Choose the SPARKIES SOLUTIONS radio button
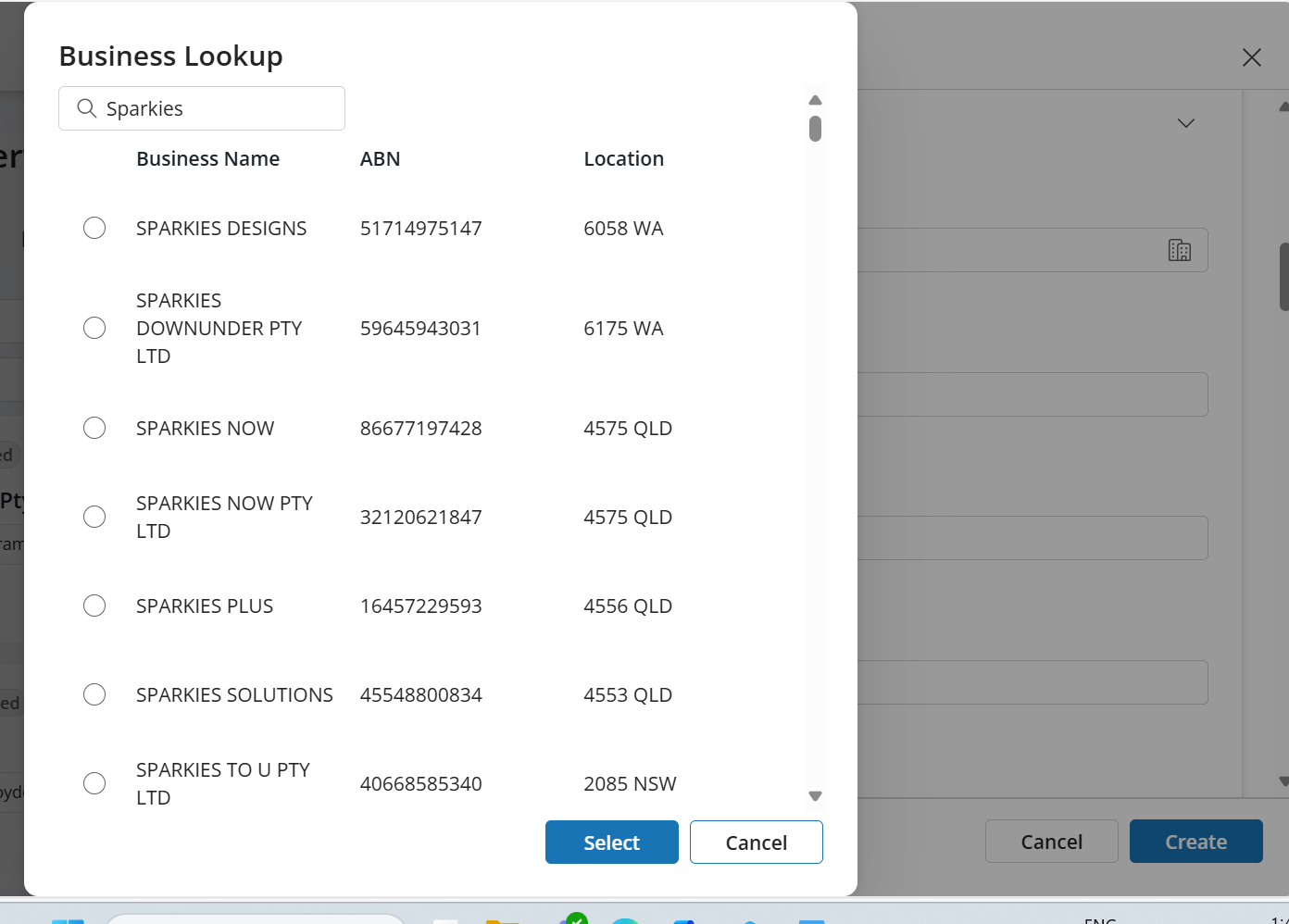Screen dimensions: 1289x924 pos(94,694)
